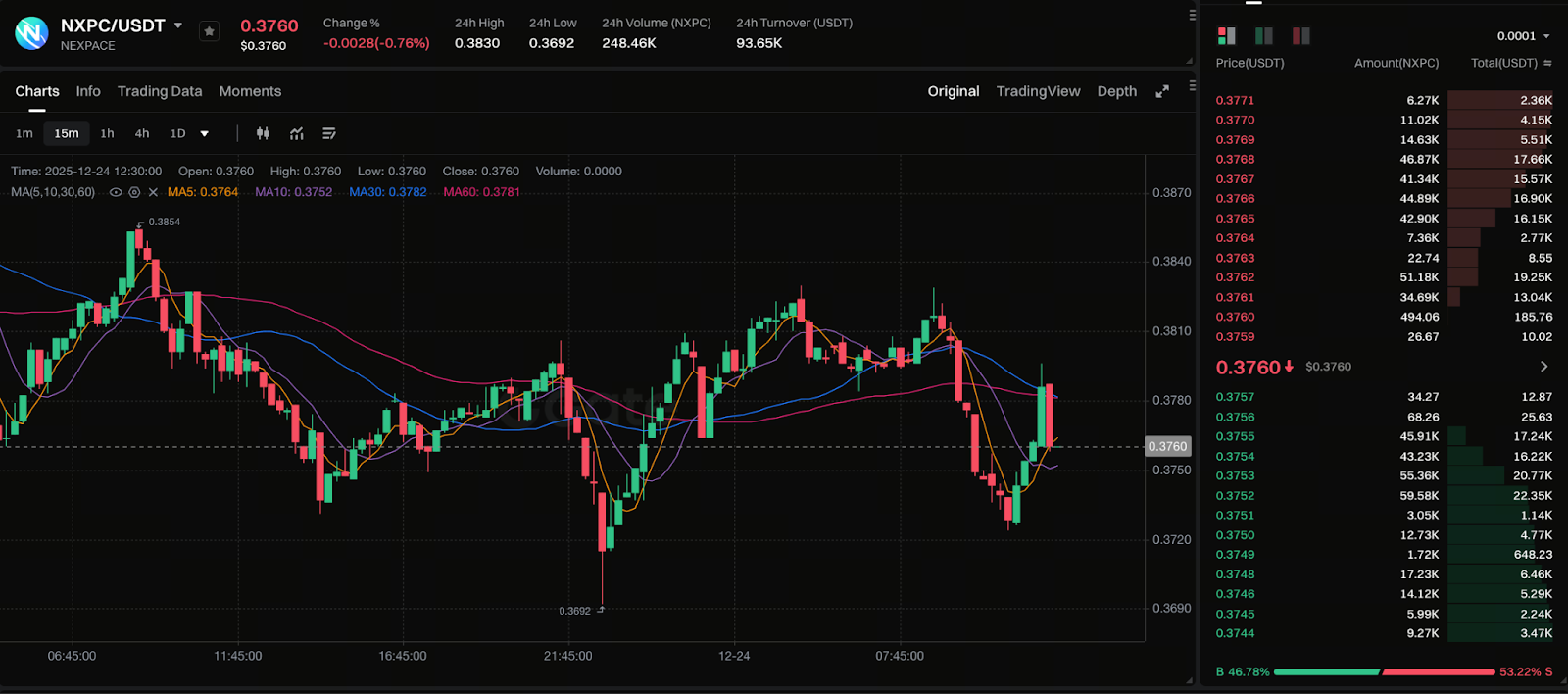Screen dimensions: 1568x694
Task: Open the candlestick chart type icon
Action: pyautogui.click(x=263, y=133)
